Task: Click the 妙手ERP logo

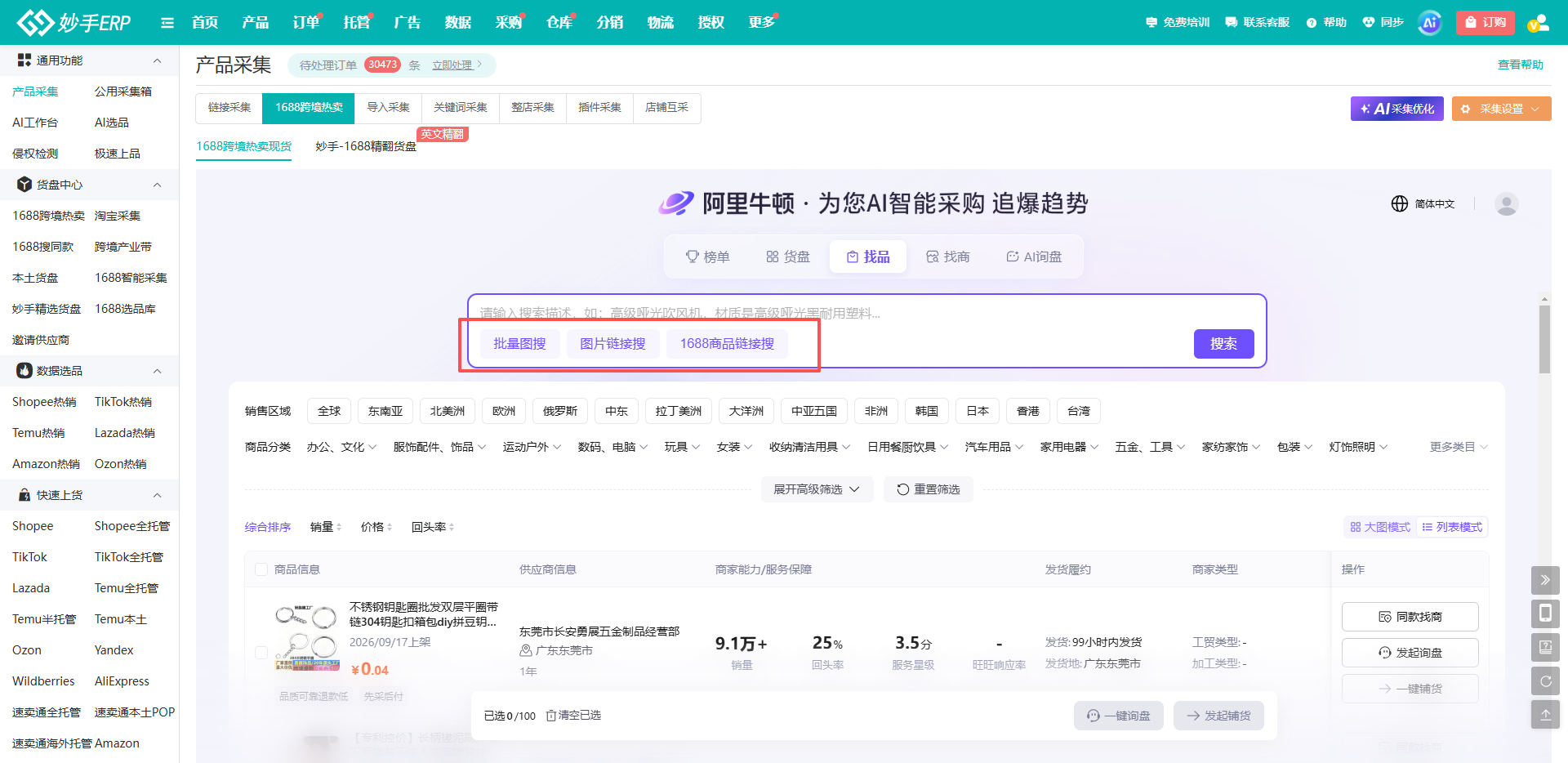Action: [x=73, y=22]
